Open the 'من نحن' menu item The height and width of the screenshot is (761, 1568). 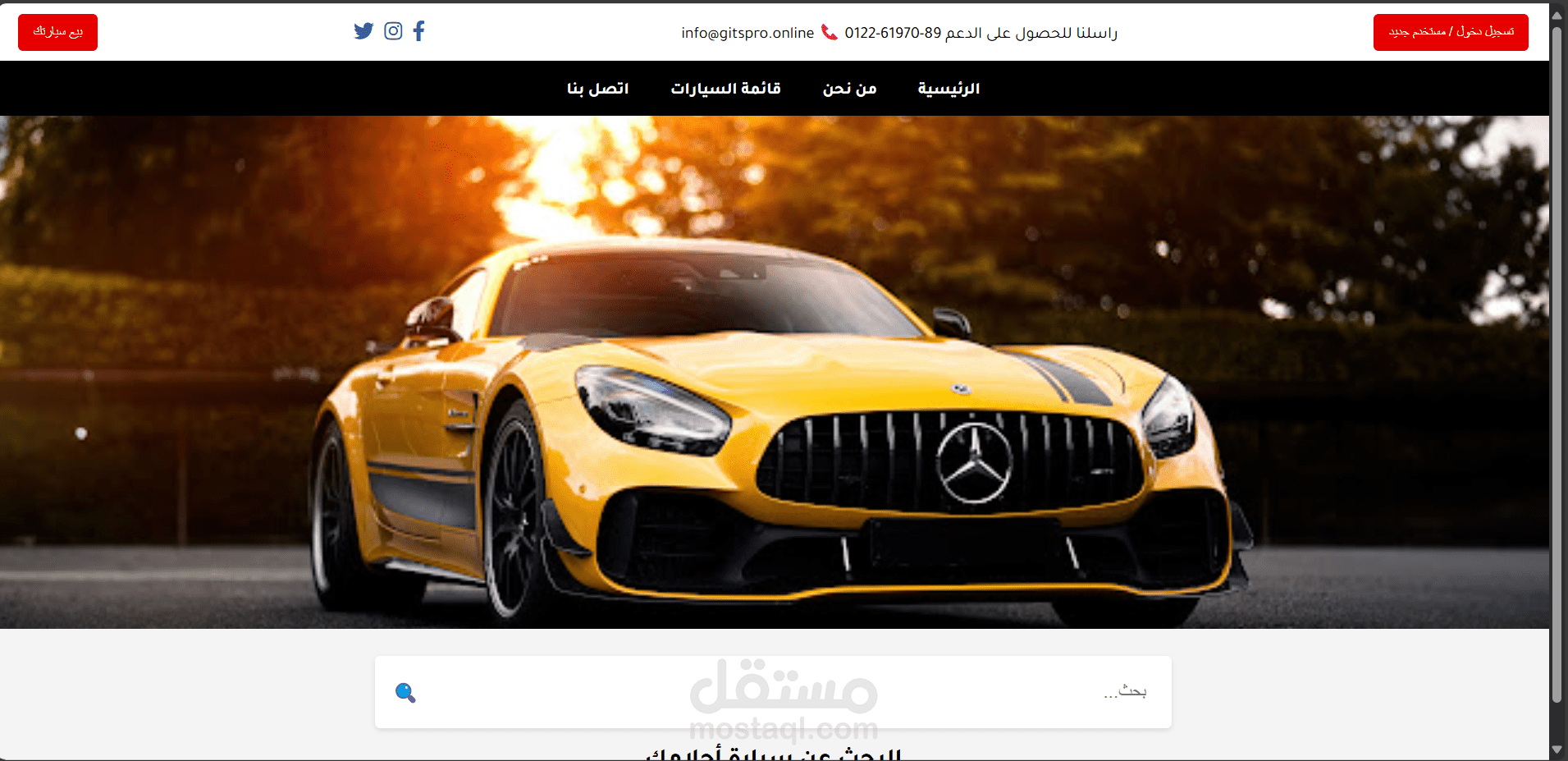point(849,88)
